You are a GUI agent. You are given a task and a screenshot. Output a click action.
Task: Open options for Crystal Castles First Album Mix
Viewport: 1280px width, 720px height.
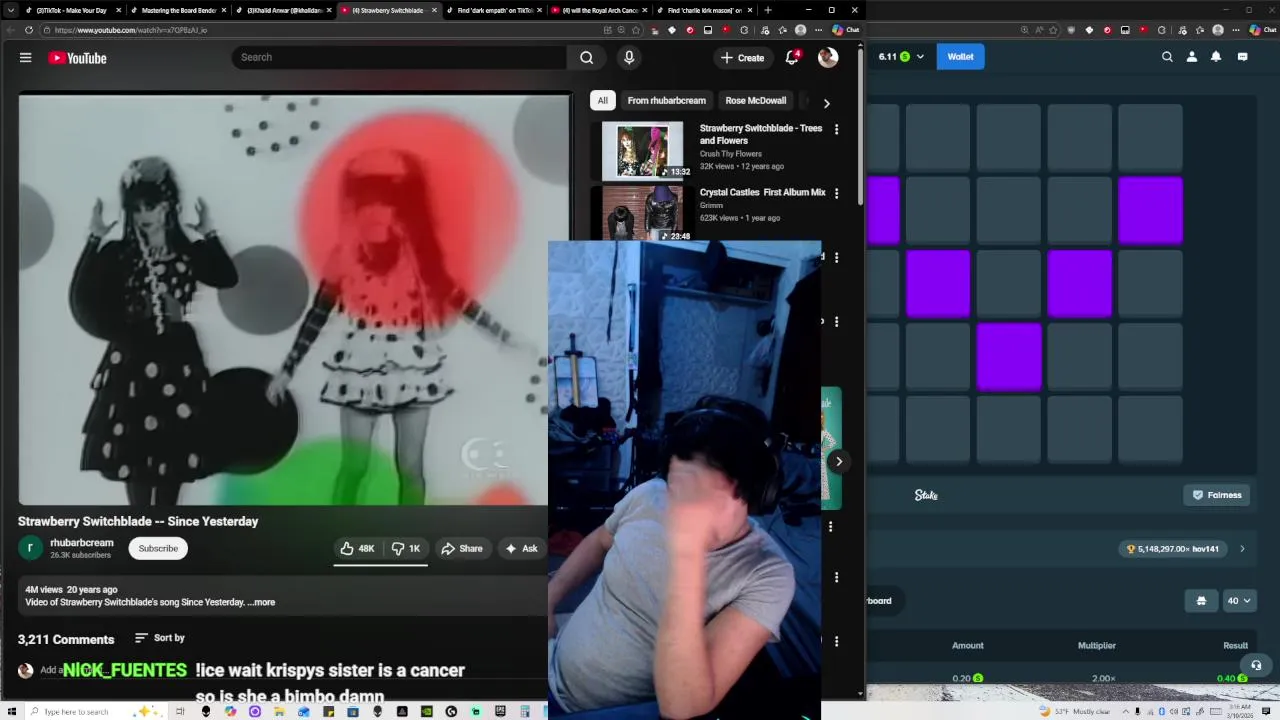pos(837,193)
